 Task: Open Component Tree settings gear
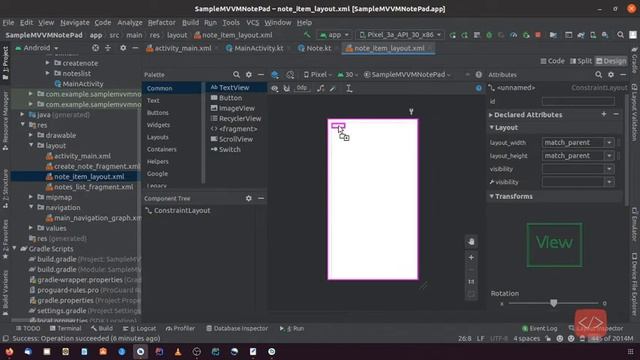click(x=249, y=198)
